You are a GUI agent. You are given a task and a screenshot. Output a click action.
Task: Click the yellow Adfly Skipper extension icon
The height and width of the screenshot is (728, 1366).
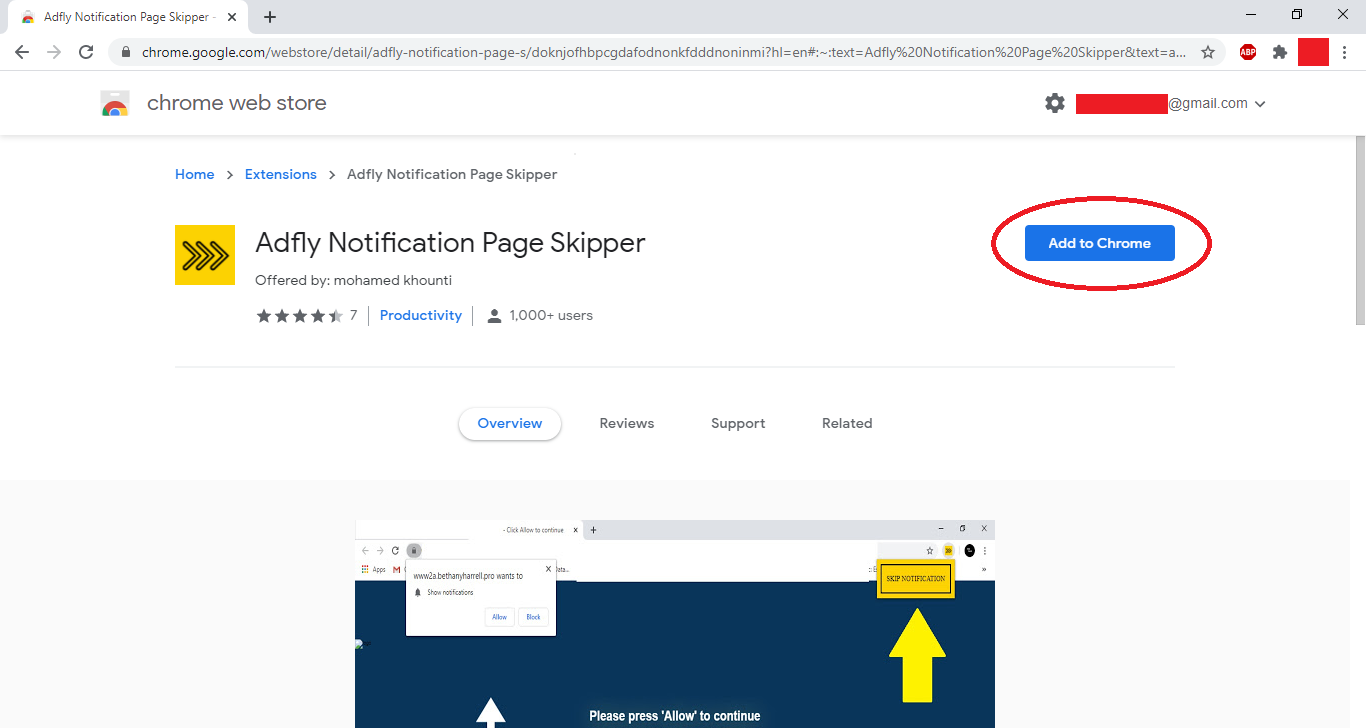(205, 255)
